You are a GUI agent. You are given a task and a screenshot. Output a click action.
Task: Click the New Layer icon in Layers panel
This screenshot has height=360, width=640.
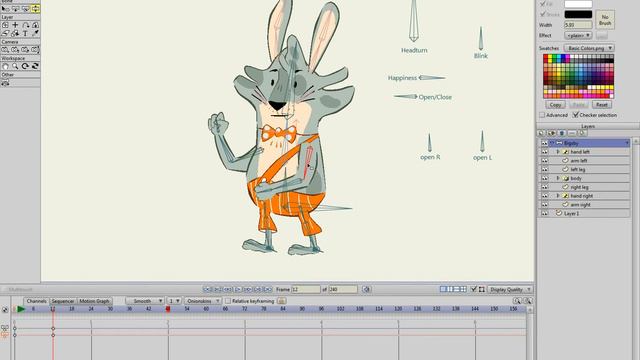(x=542, y=133)
